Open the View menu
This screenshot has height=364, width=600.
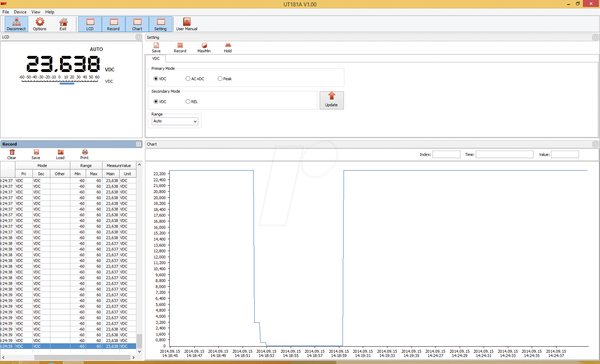click(36, 12)
